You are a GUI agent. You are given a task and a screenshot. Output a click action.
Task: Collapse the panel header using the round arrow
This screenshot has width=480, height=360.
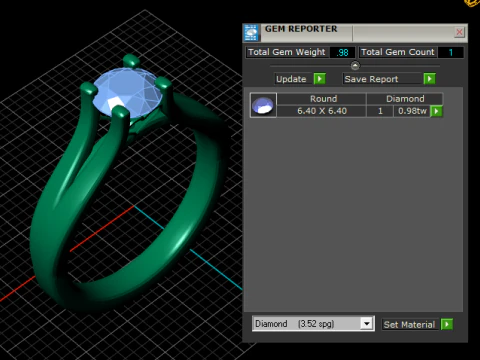tap(355, 66)
